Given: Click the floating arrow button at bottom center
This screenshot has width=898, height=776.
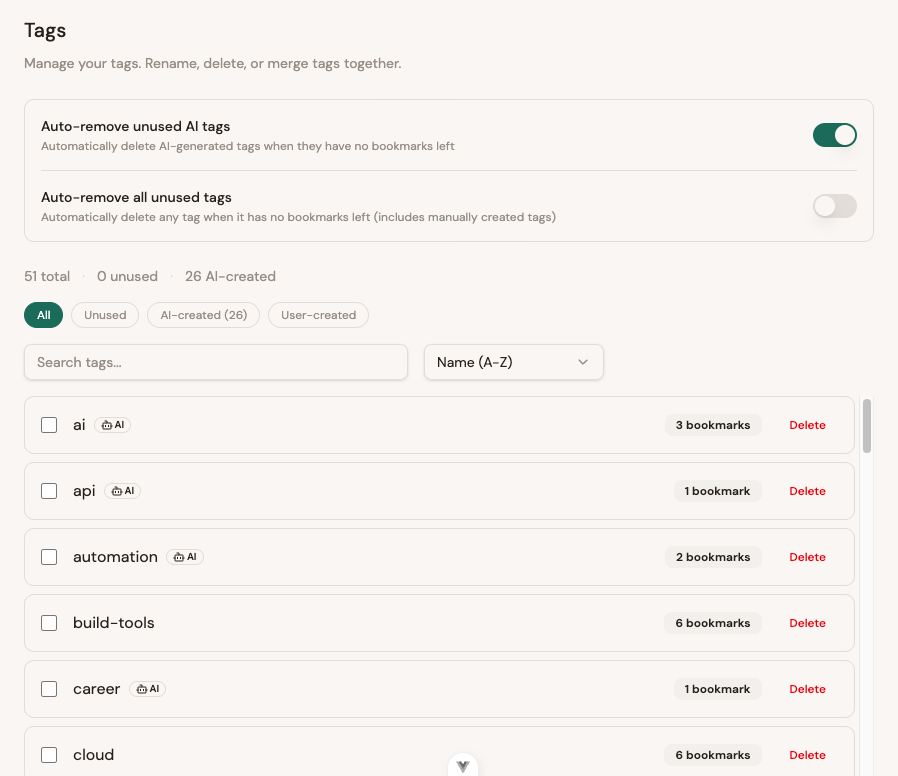Looking at the screenshot, I should (x=462, y=764).
